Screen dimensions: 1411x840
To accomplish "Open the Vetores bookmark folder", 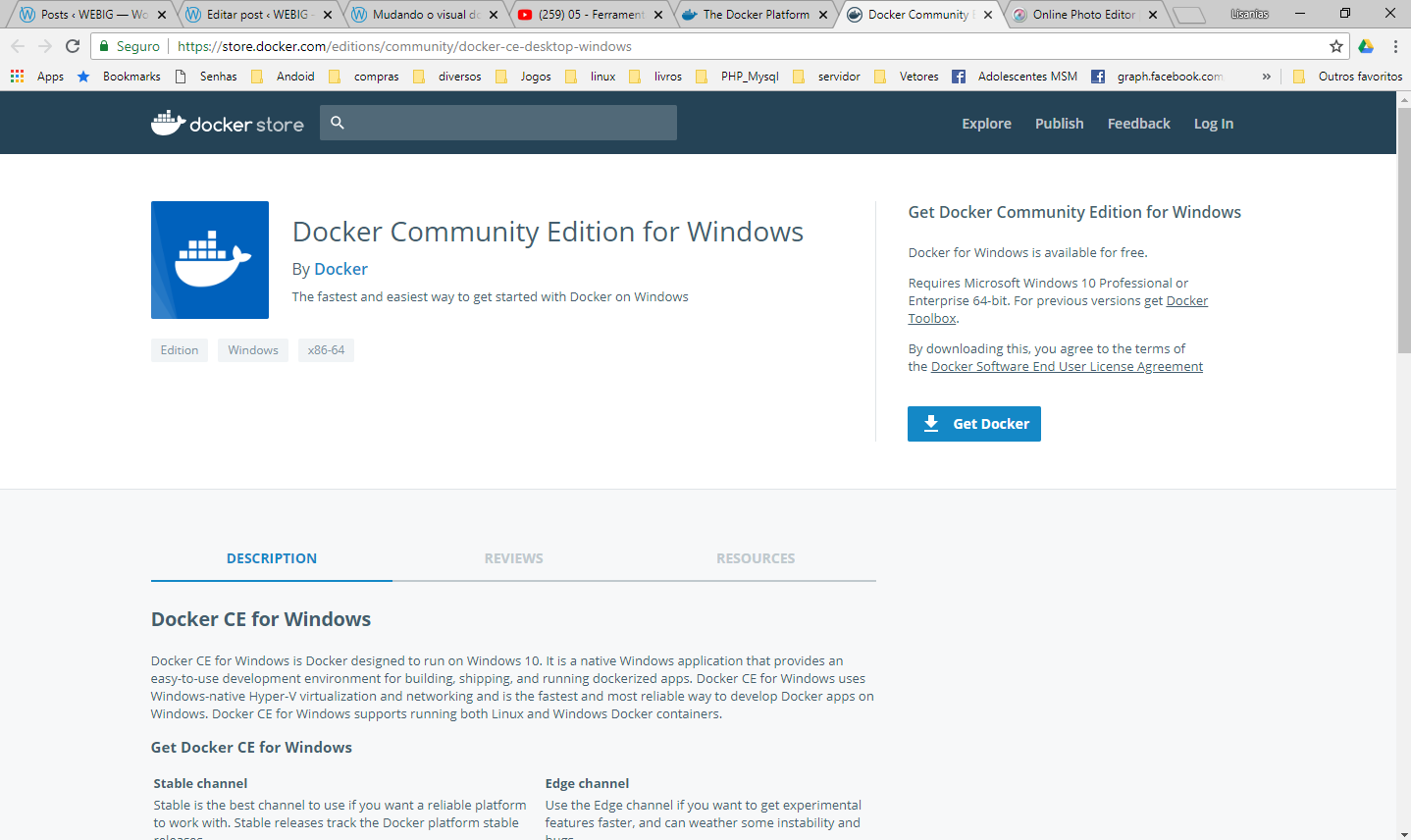I will [x=907, y=76].
